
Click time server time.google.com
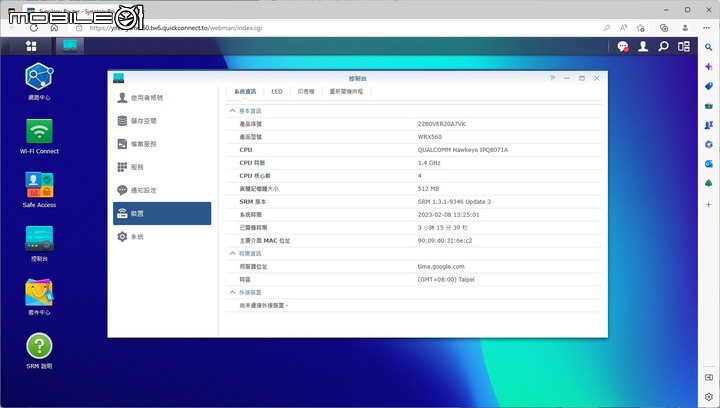pyautogui.click(x=441, y=266)
